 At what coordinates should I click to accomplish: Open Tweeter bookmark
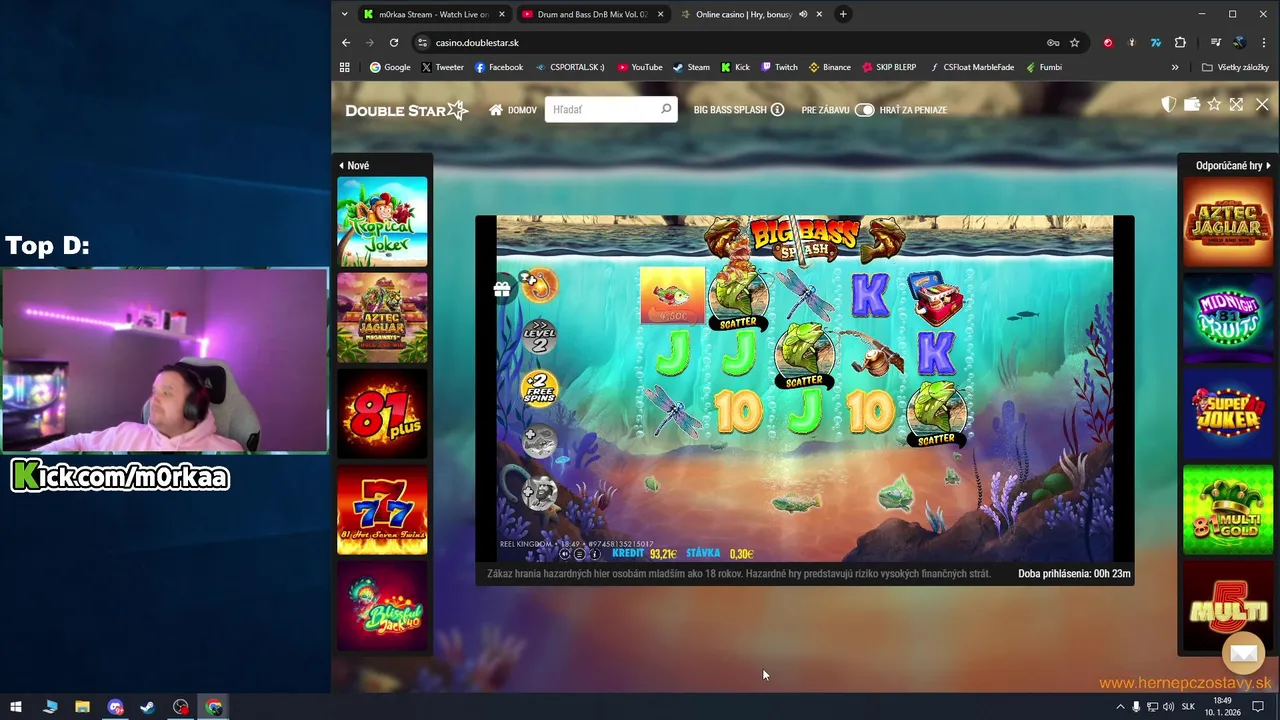coord(442,67)
